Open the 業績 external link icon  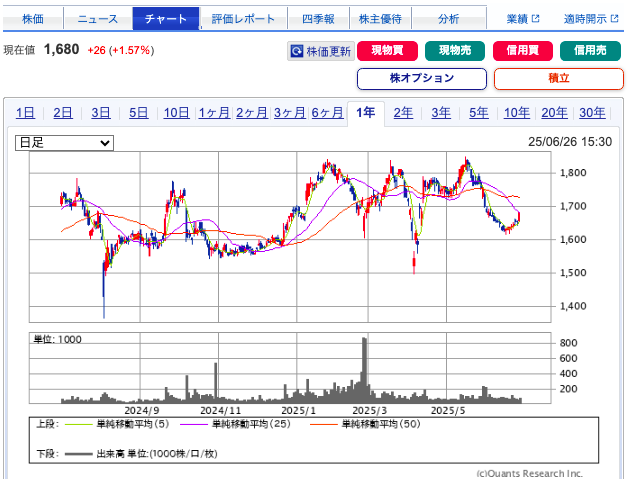coord(536,18)
